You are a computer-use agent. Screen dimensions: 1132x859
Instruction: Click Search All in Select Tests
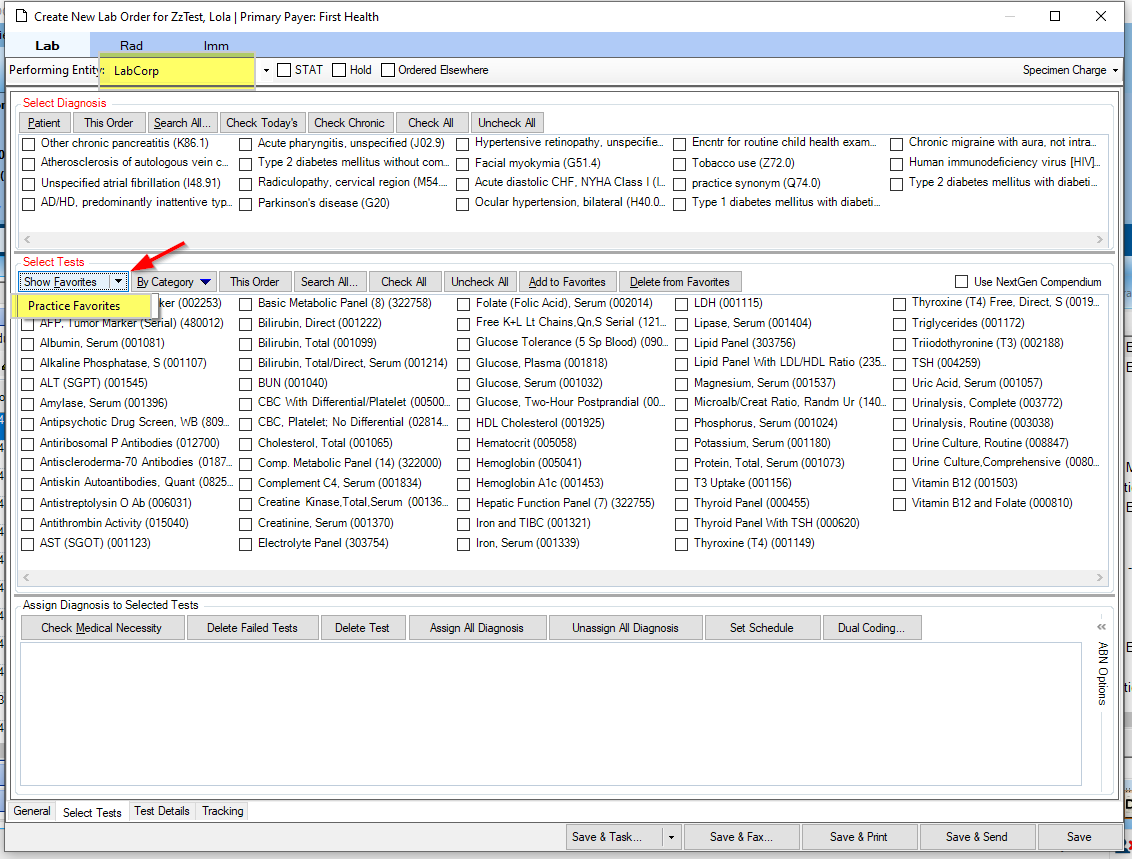pos(329,282)
